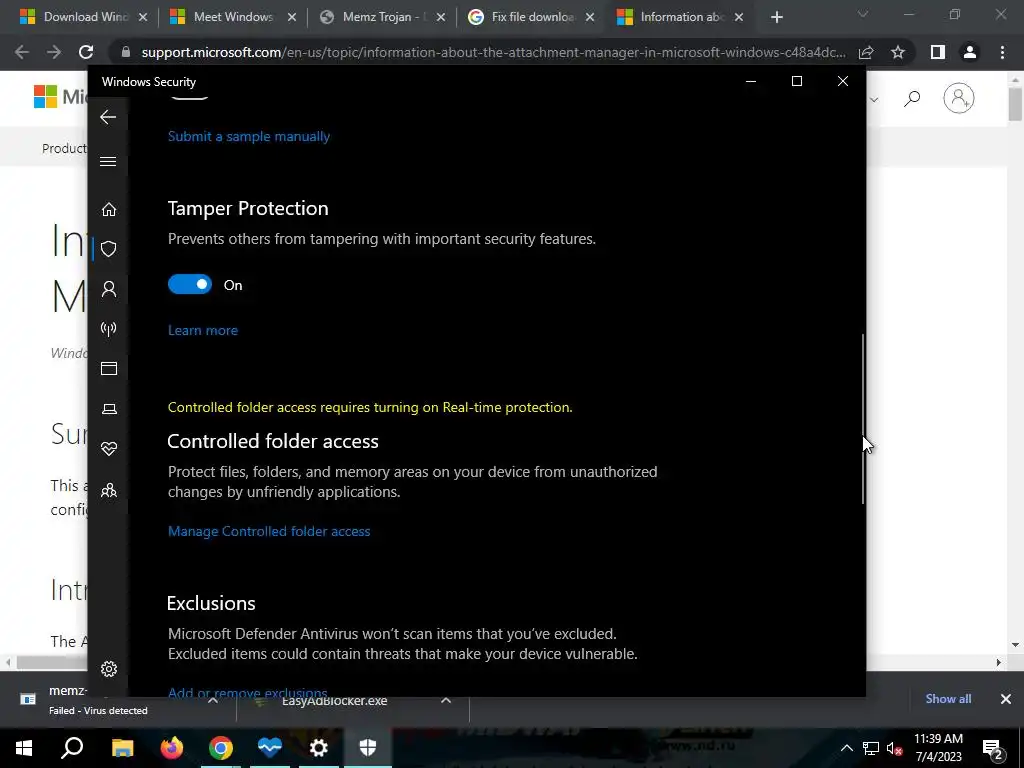
Task: Reload the page in Chrome
Action: click(x=86, y=52)
